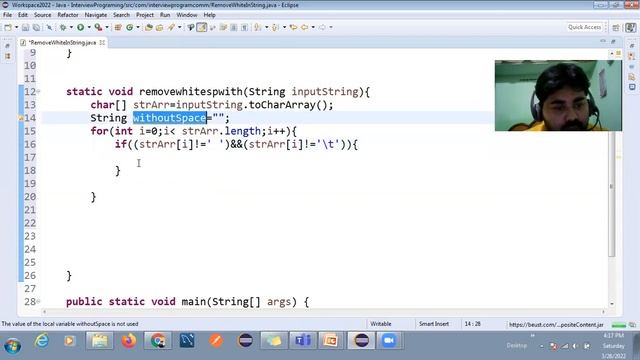Open the Refactor menu

68,15
